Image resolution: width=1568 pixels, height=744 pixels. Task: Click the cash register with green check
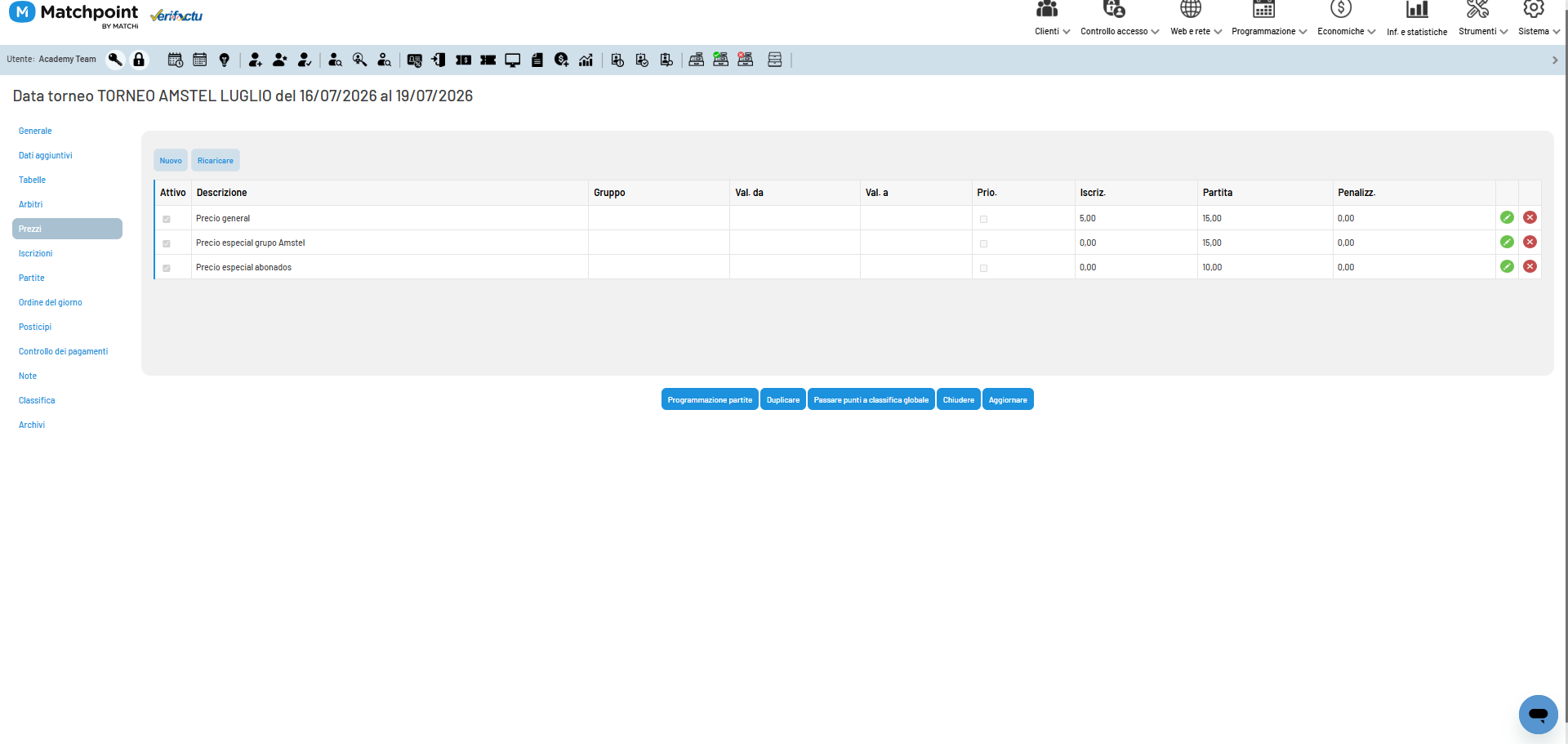721,60
